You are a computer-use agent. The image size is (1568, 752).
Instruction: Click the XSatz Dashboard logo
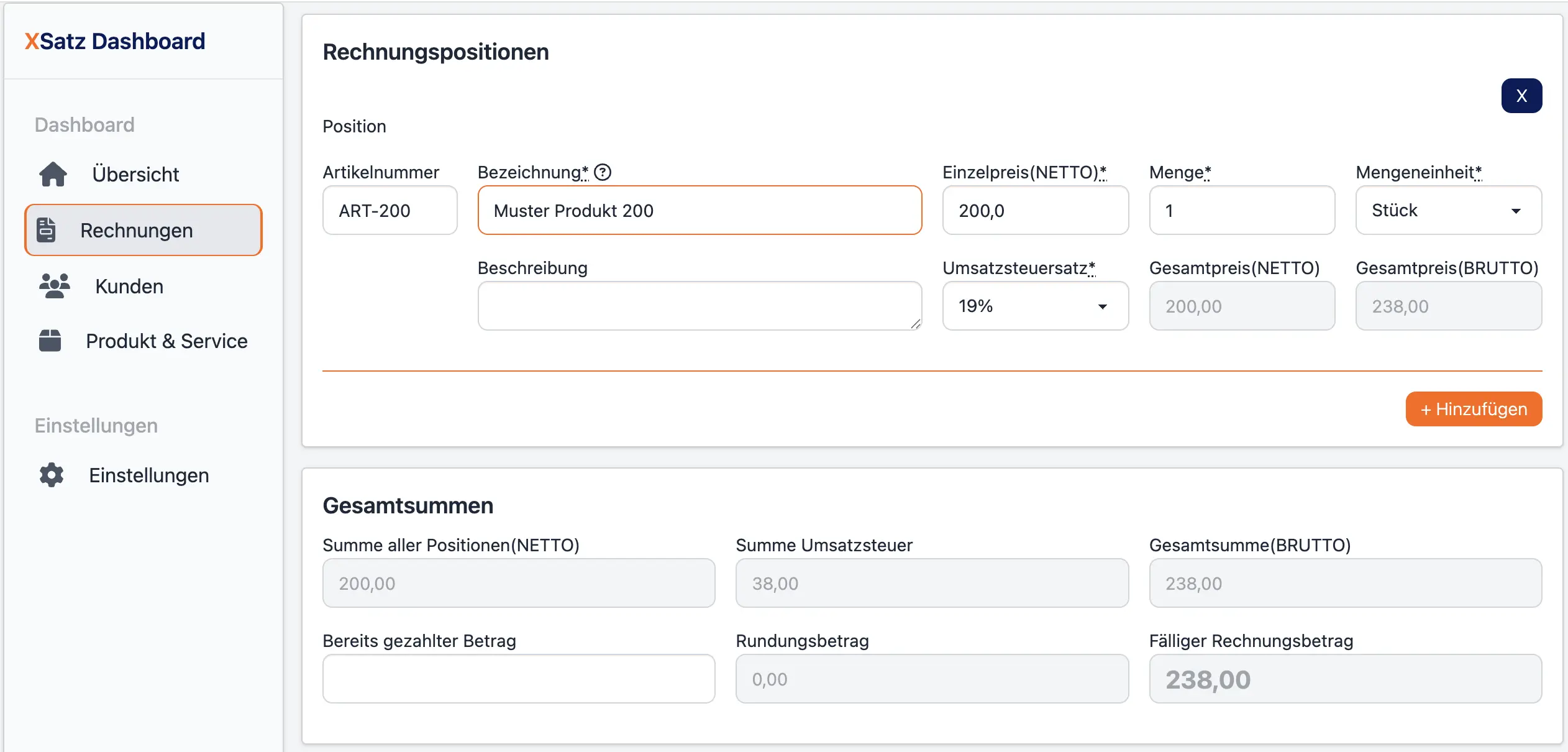[x=116, y=40]
